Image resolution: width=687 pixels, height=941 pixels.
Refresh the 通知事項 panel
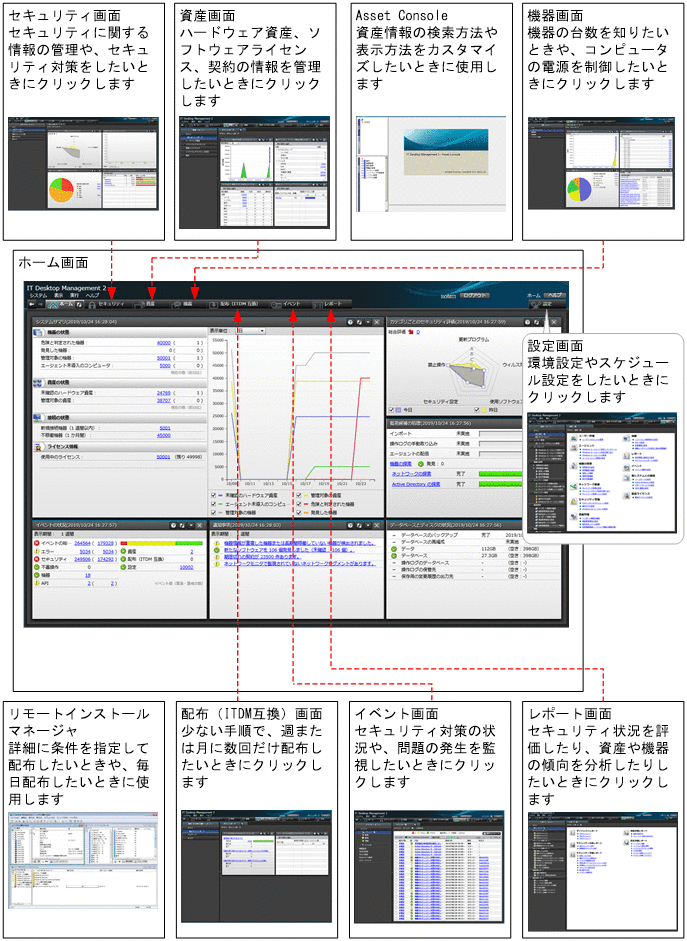(x=358, y=525)
